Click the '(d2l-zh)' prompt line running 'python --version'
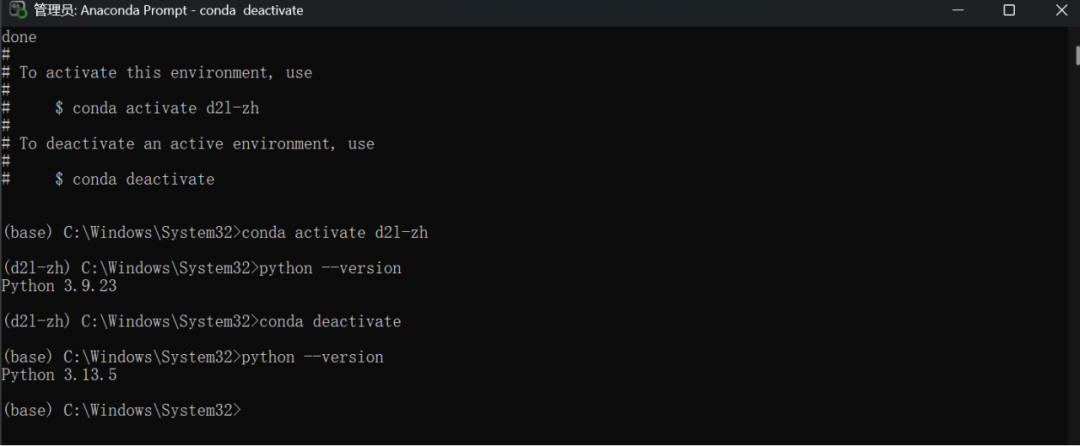Image resolution: width=1080 pixels, height=446 pixels. point(200,268)
